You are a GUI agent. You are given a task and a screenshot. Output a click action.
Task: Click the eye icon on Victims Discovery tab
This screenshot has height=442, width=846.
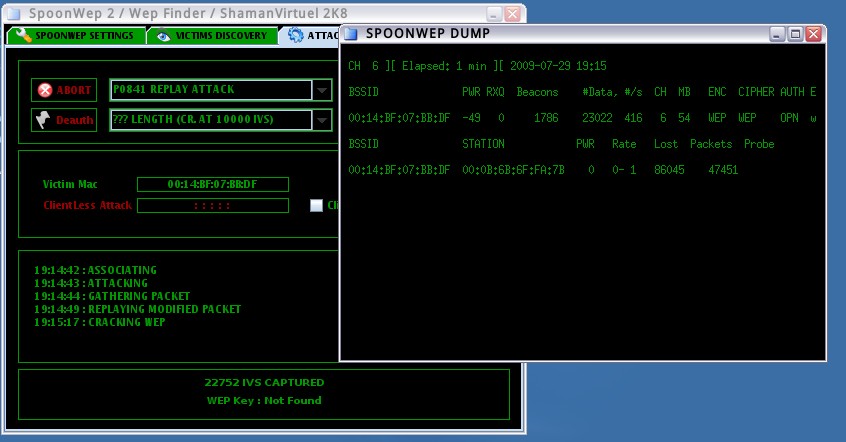163,36
